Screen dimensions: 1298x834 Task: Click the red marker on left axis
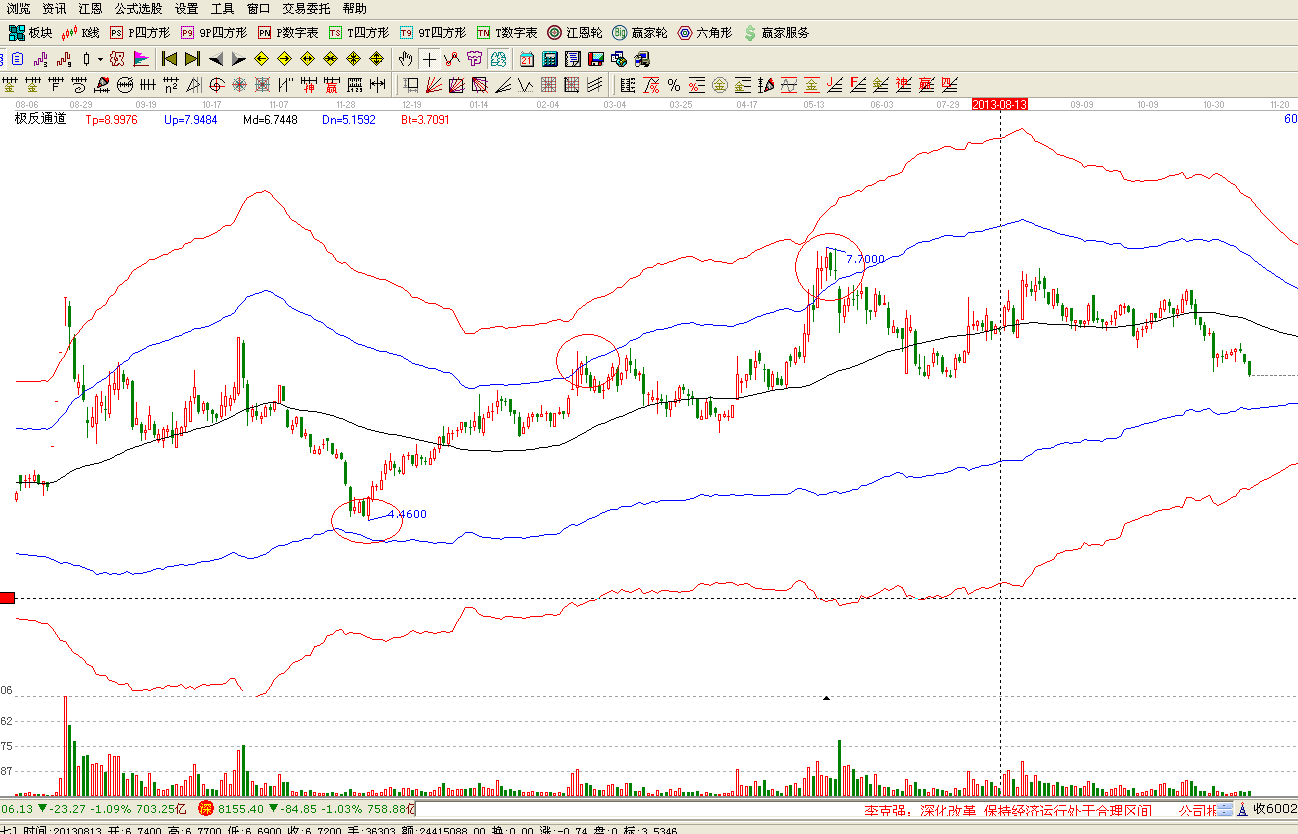tap(7, 598)
